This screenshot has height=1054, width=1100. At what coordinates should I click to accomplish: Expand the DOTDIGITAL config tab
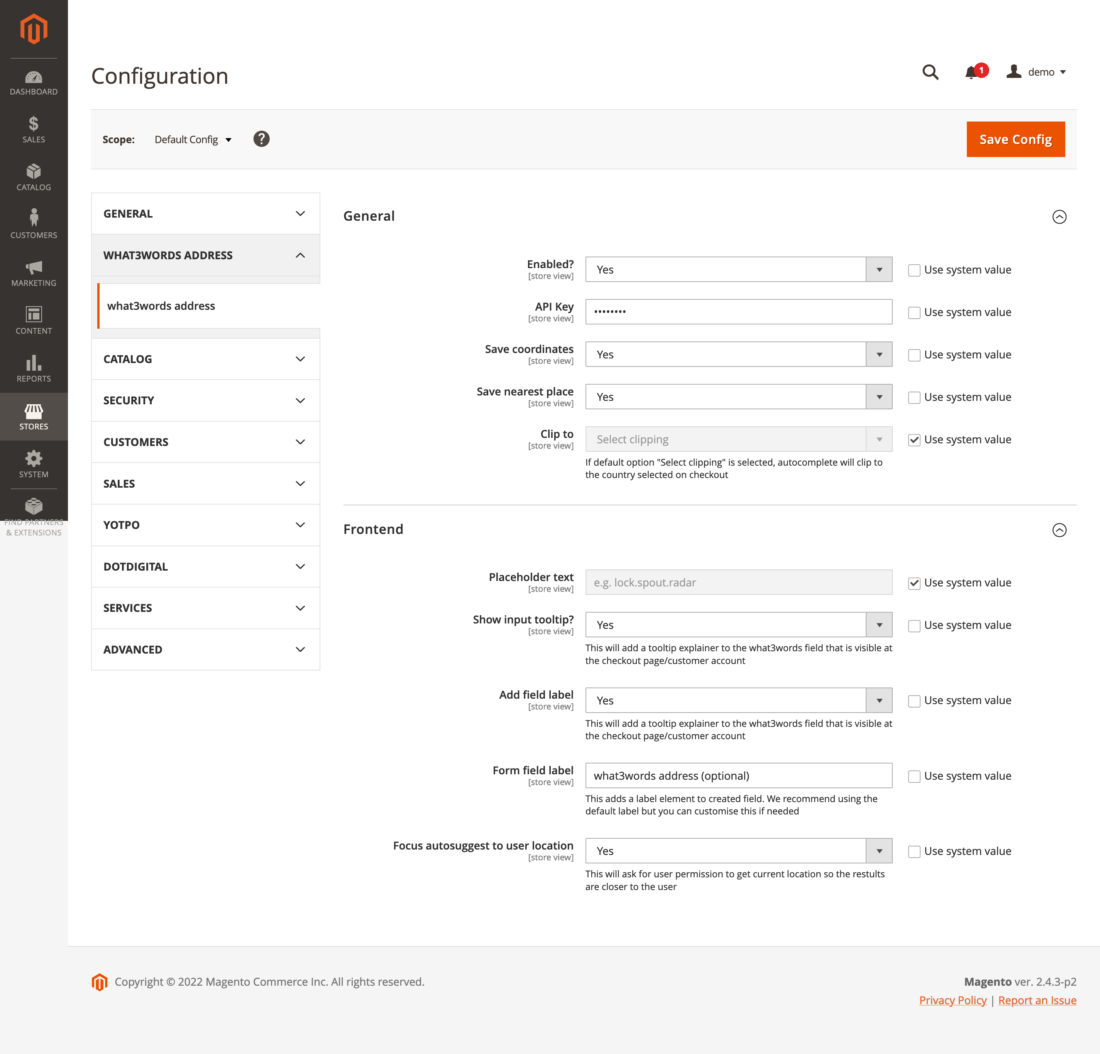pos(206,566)
